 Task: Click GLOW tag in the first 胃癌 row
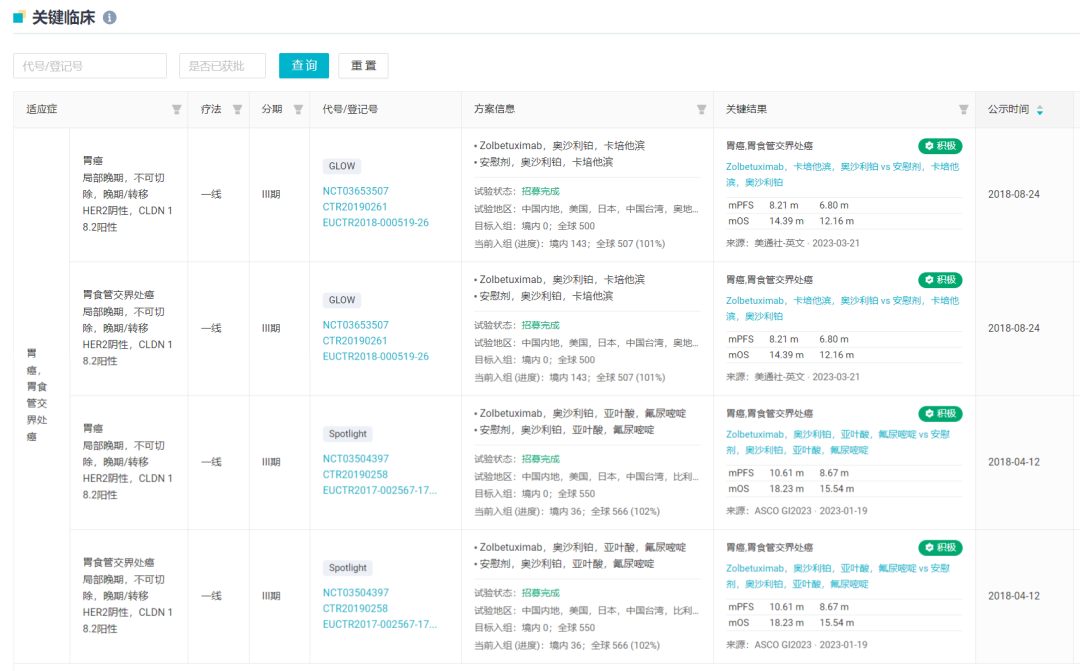tap(342, 166)
